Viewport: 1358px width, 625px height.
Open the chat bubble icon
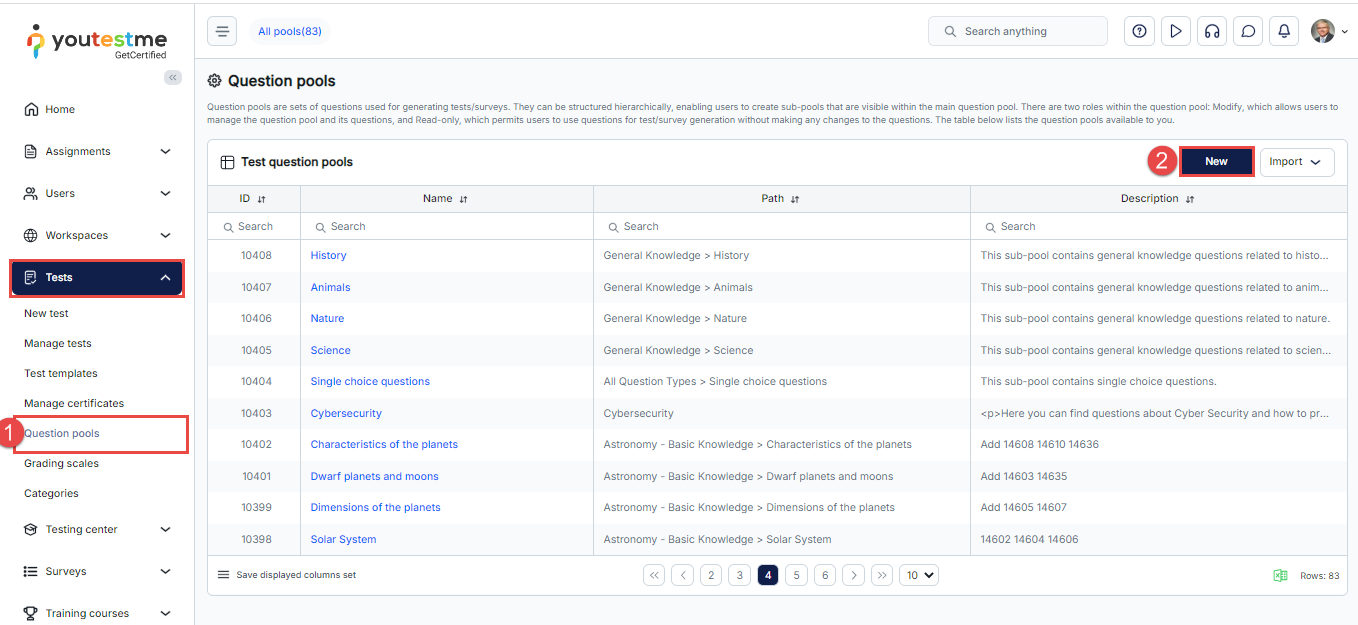[x=1248, y=31]
